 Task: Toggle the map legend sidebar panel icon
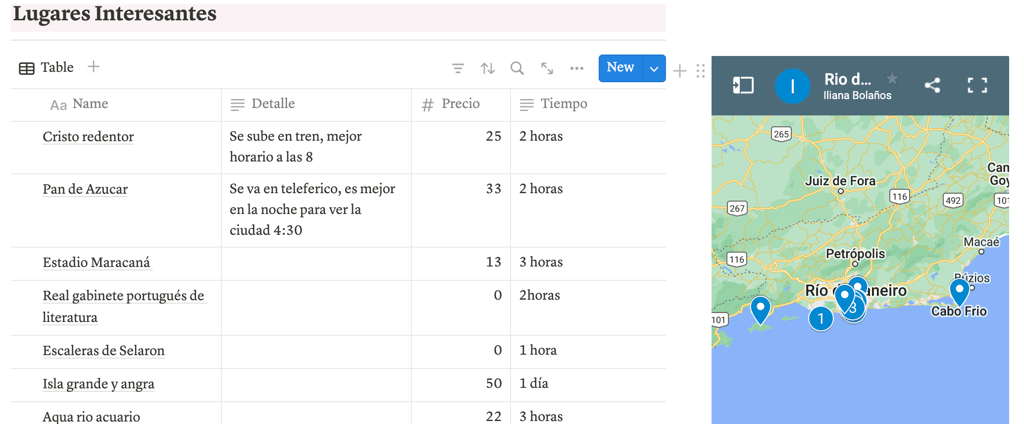click(x=743, y=86)
